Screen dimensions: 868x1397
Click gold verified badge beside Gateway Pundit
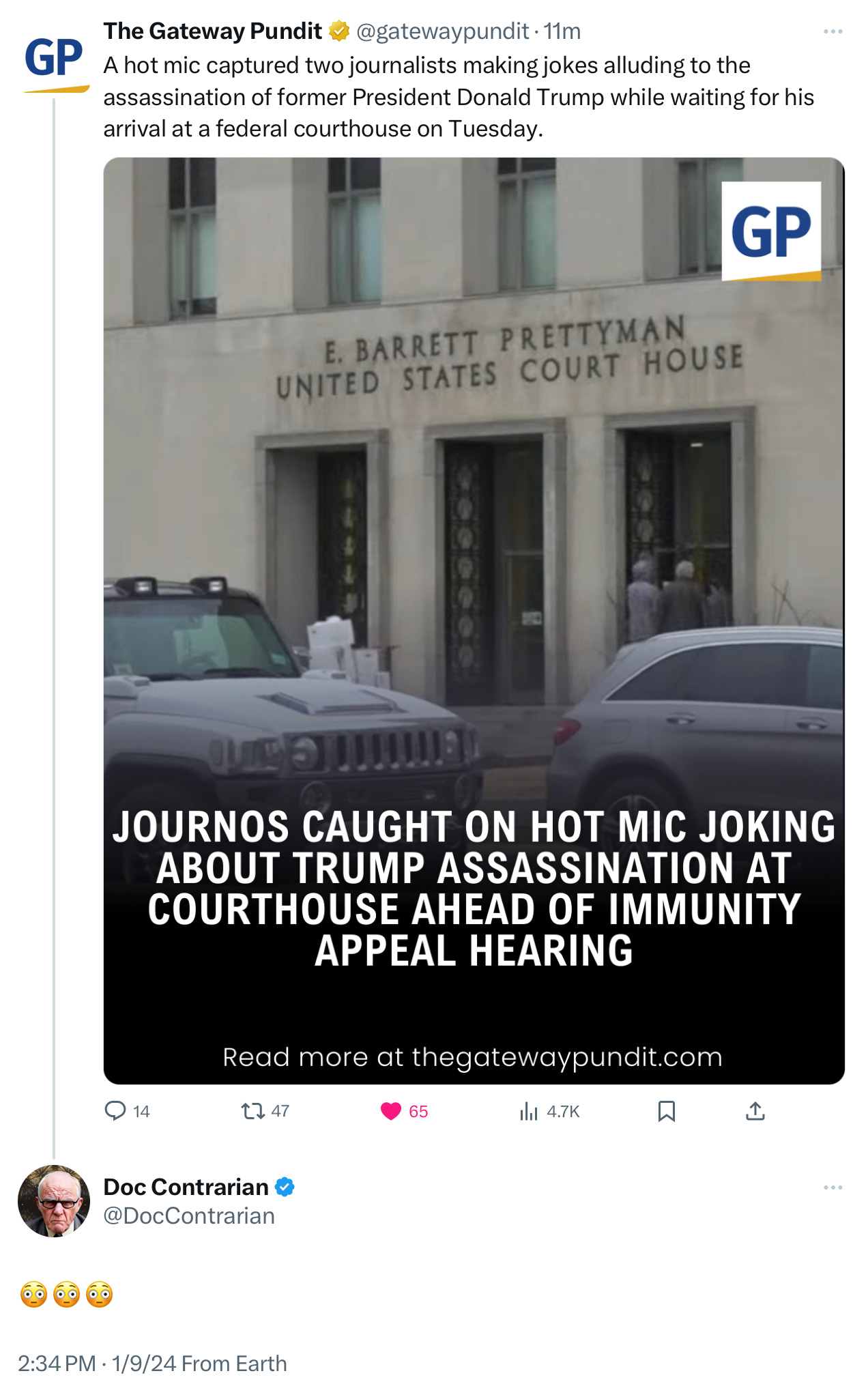click(x=339, y=31)
